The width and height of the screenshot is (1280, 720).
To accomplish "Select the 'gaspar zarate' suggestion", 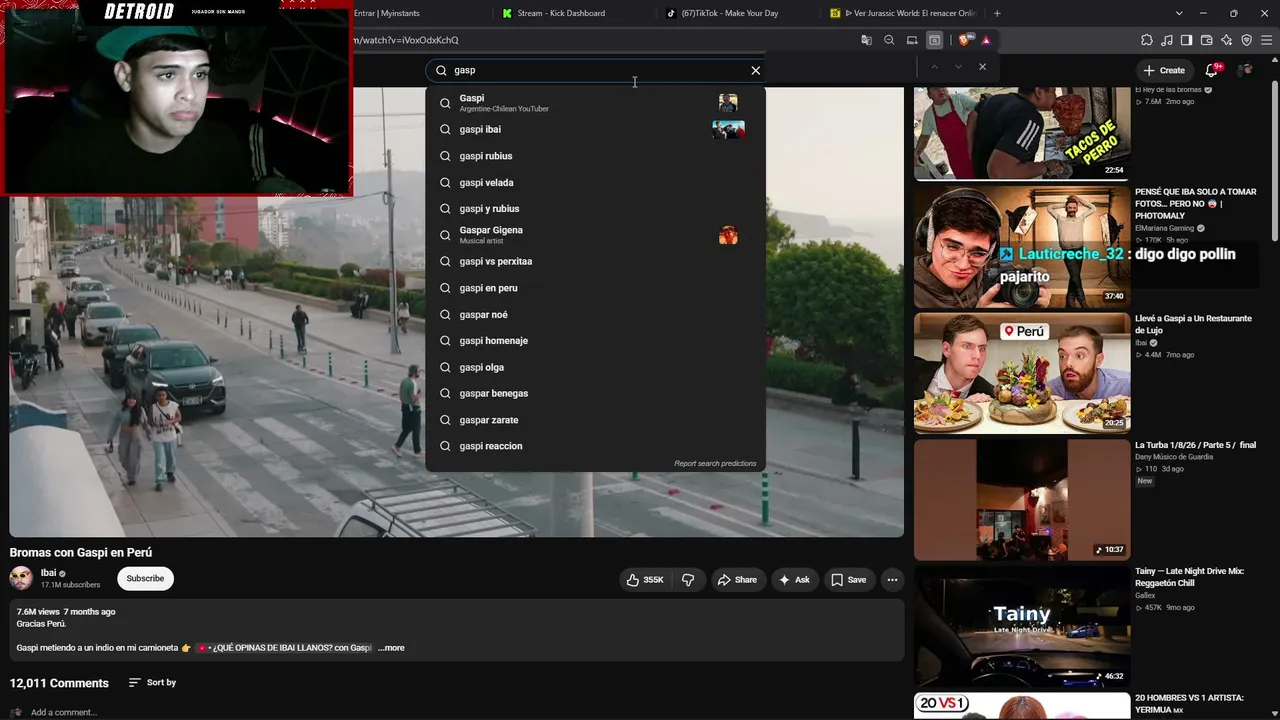I will point(595,420).
